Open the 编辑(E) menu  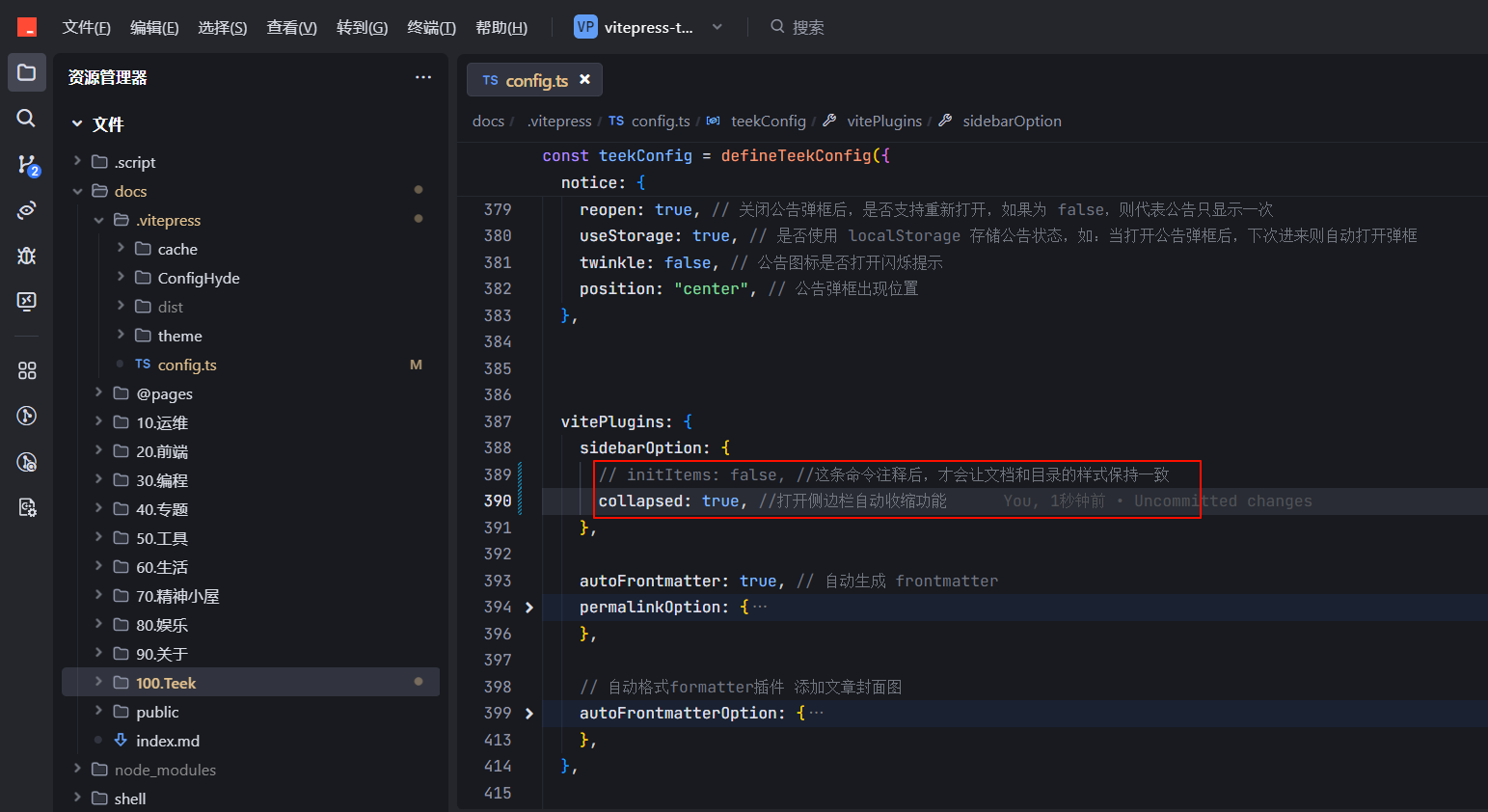[x=154, y=27]
